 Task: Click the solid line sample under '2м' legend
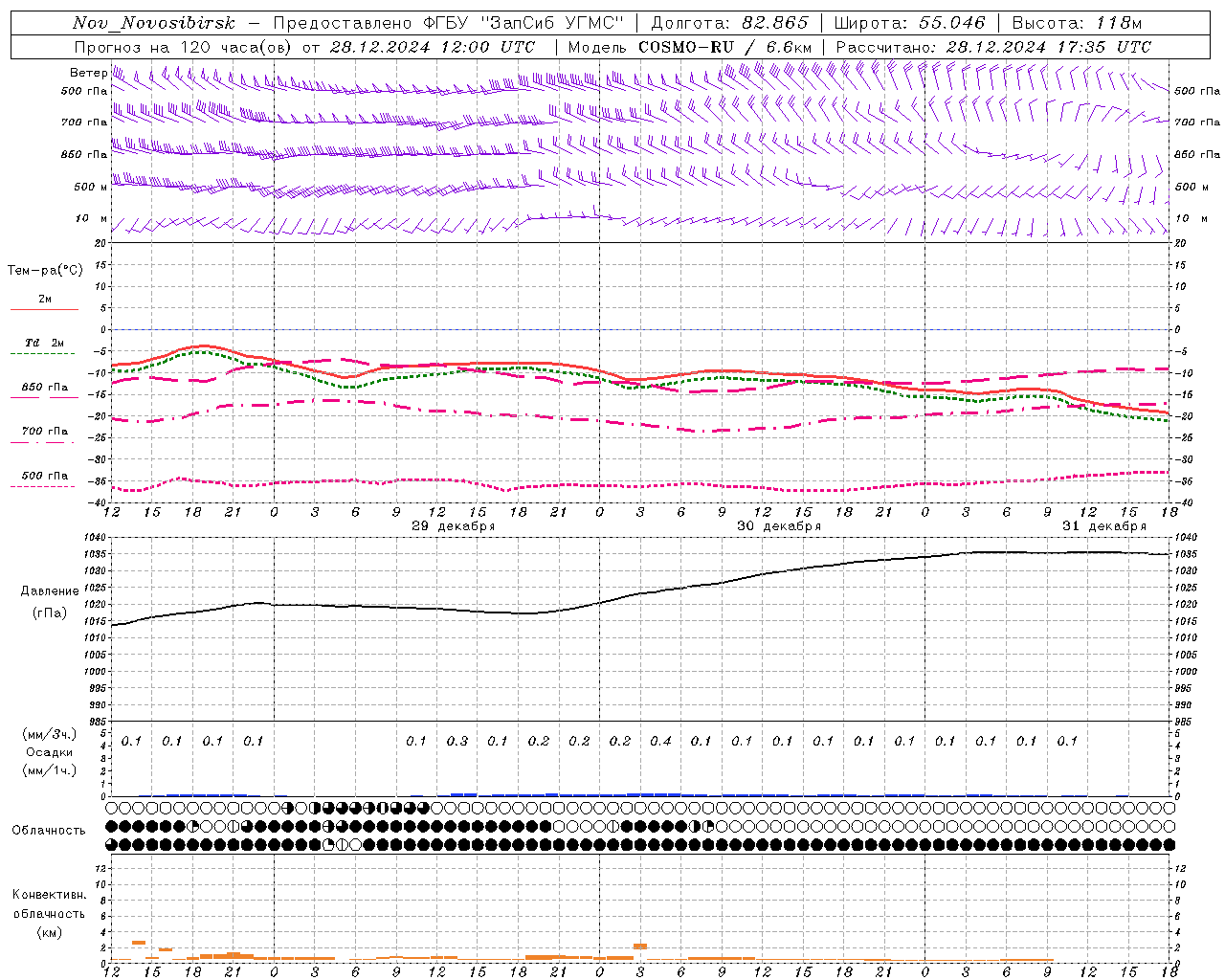(x=44, y=309)
